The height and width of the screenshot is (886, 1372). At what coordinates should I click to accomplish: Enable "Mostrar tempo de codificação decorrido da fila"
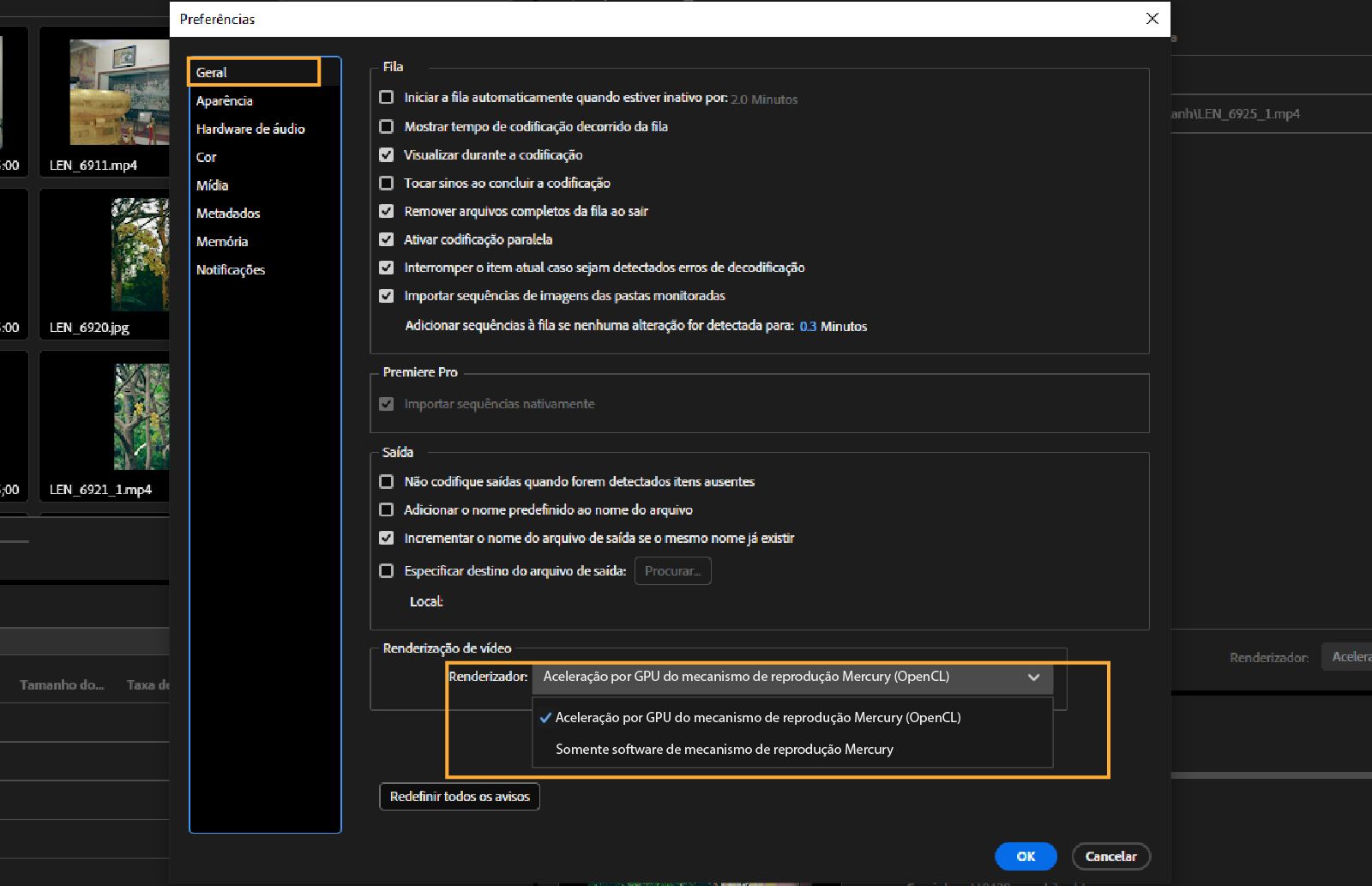pyautogui.click(x=387, y=126)
